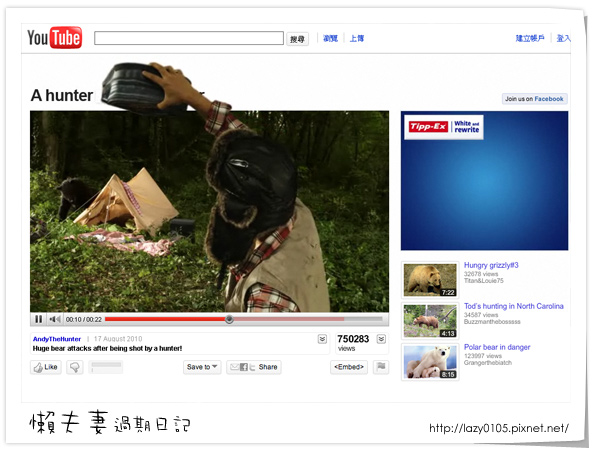Click the 00:10 / 00:22 time display
The height and width of the screenshot is (450, 600).
[x=83, y=319]
